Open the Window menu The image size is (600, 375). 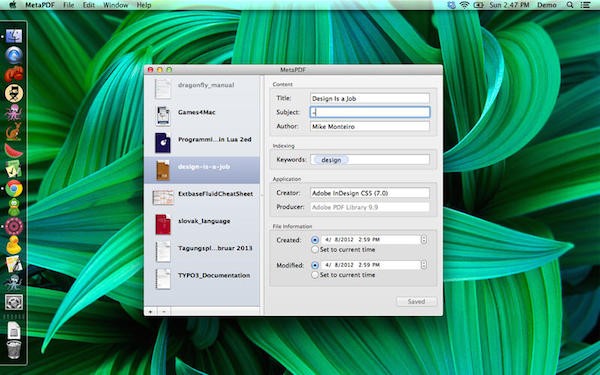[x=116, y=5]
